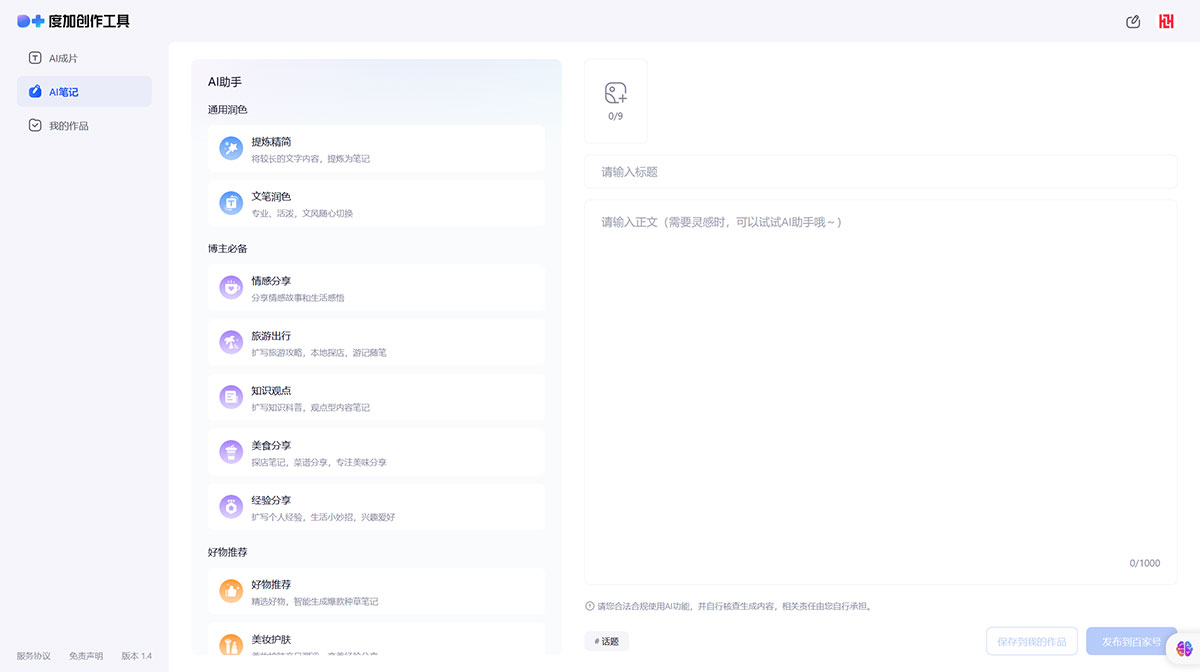Click 保存到我的作品 to save the draft
Image resolution: width=1200 pixels, height=672 pixels.
click(1031, 641)
